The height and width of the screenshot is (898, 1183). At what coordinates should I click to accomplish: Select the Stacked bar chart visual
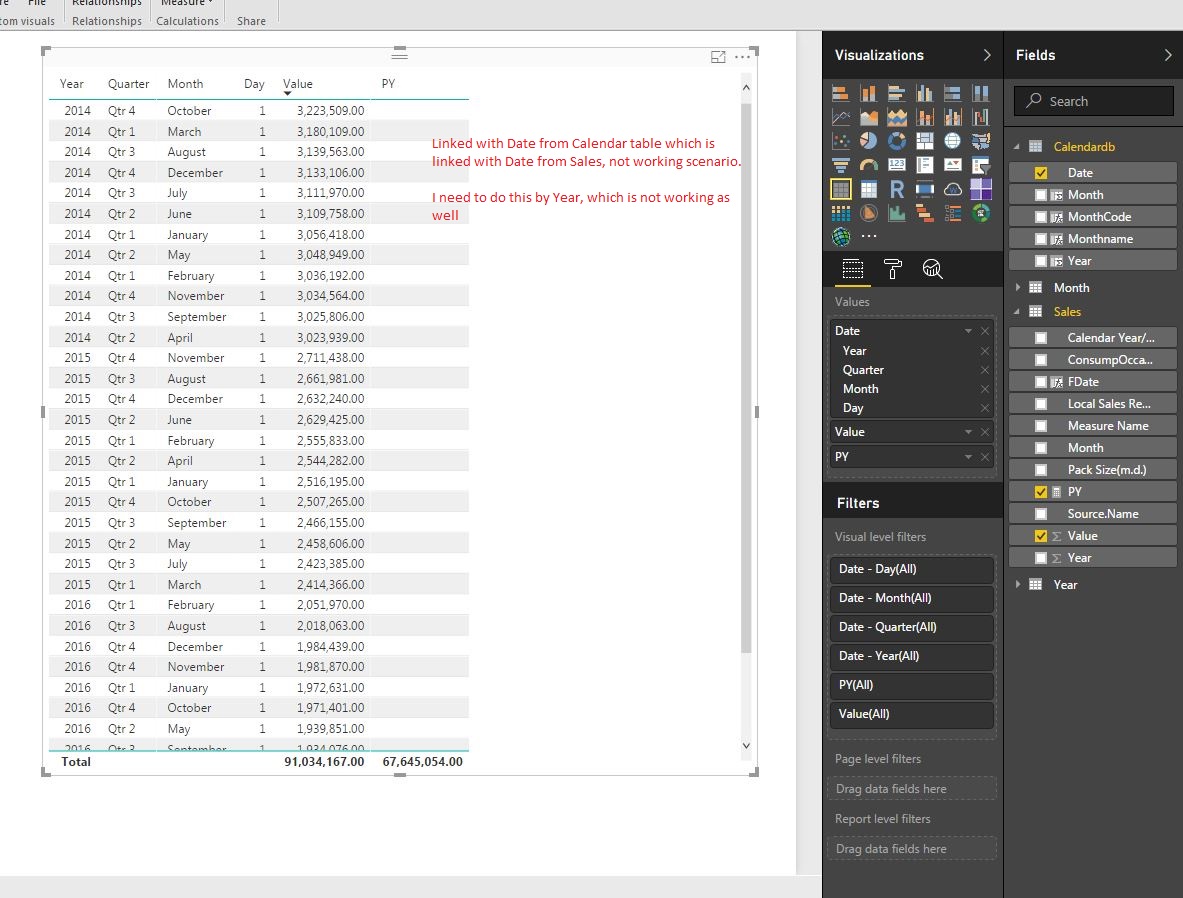(840, 93)
